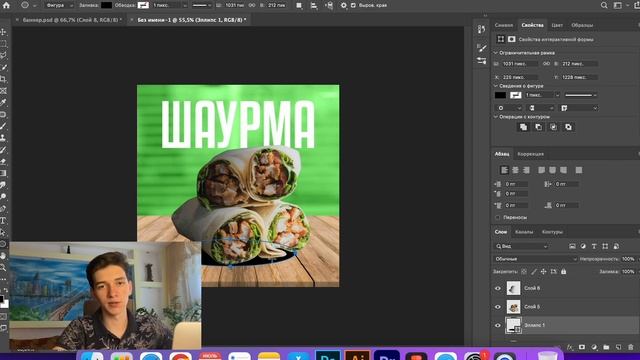This screenshot has height=360, width=640.
Task: Select the Crop tool
Action: coord(3,79)
